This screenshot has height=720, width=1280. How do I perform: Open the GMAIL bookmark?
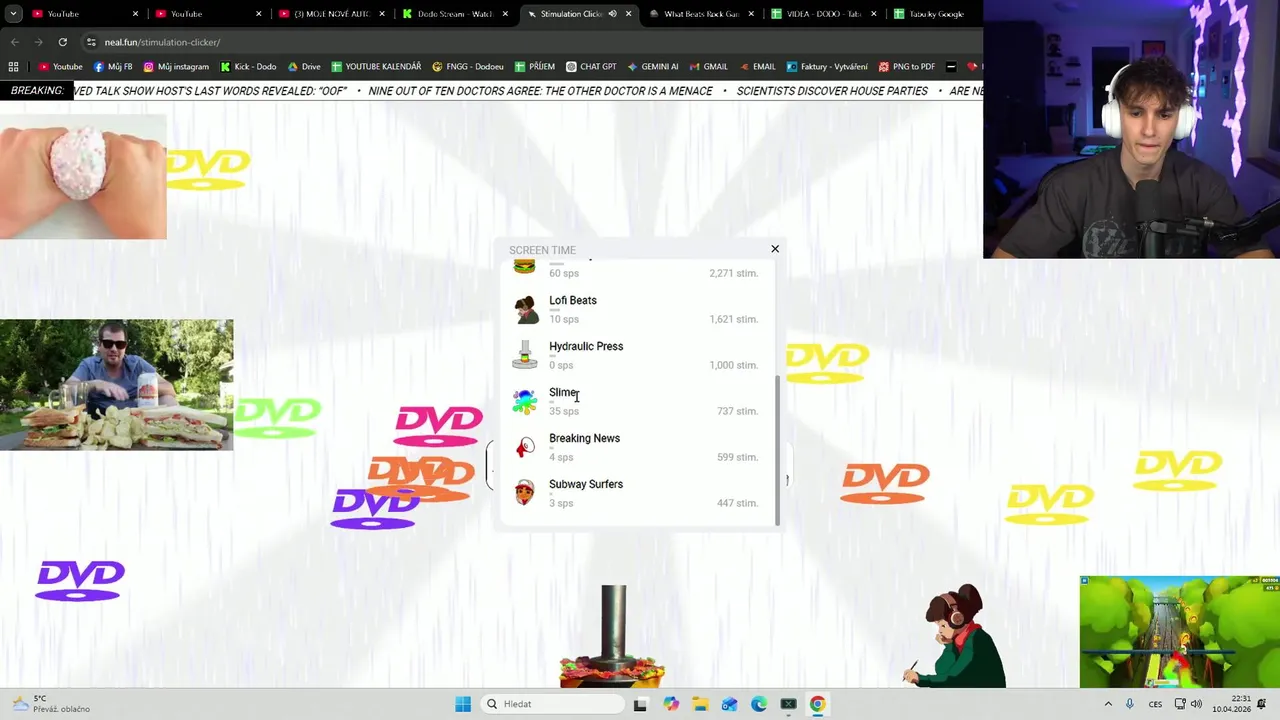pos(708,67)
